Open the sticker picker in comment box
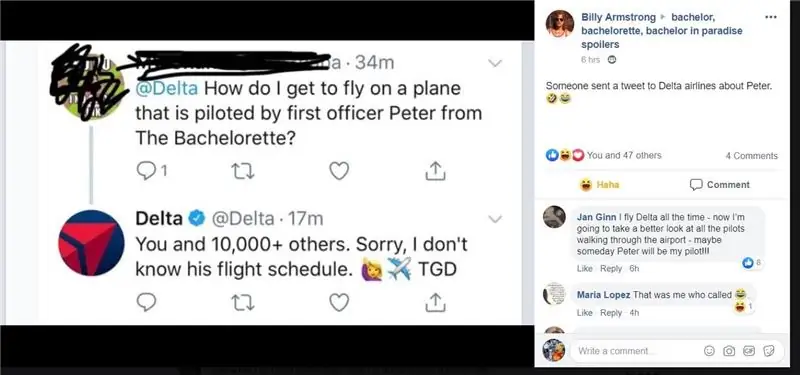Image resolution: width=800 pixels, height=375 pixels. pyautogui.click(x=768, y=351)
